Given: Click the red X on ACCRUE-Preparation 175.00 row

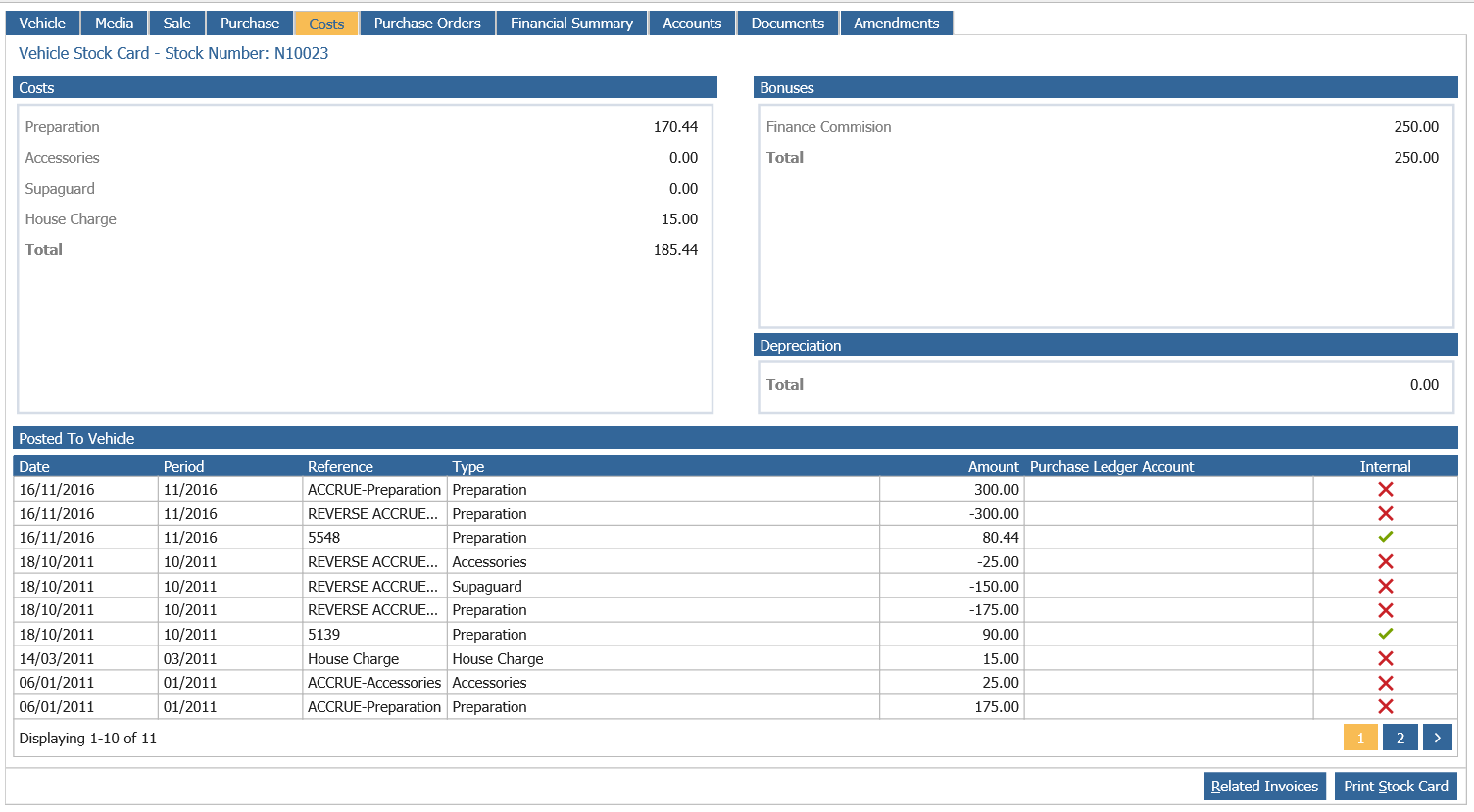Looking at the screenshot, I should pyautogui.click(x=1385, y=706).
